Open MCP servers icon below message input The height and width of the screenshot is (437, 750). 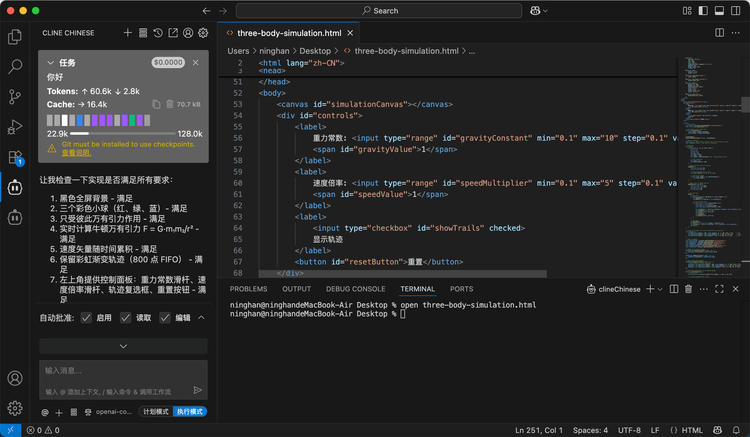point(74,412)
